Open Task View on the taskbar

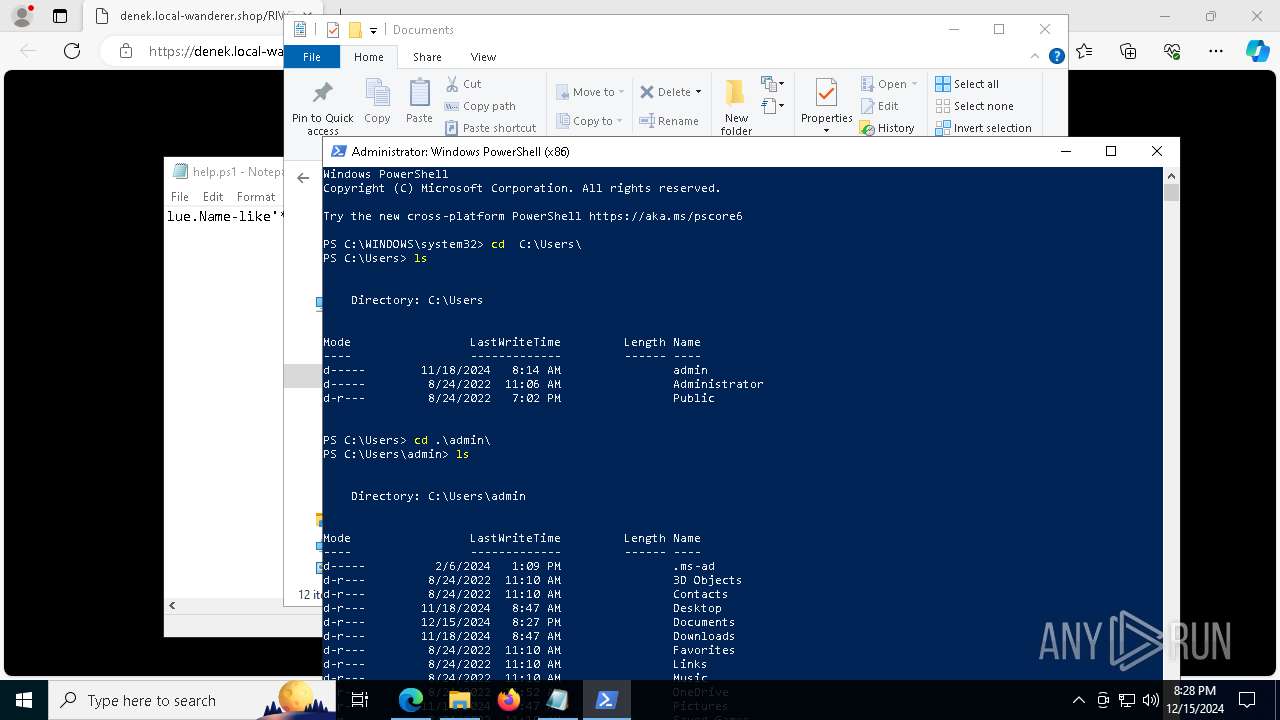pyautogui.click(x=360, y=700)
